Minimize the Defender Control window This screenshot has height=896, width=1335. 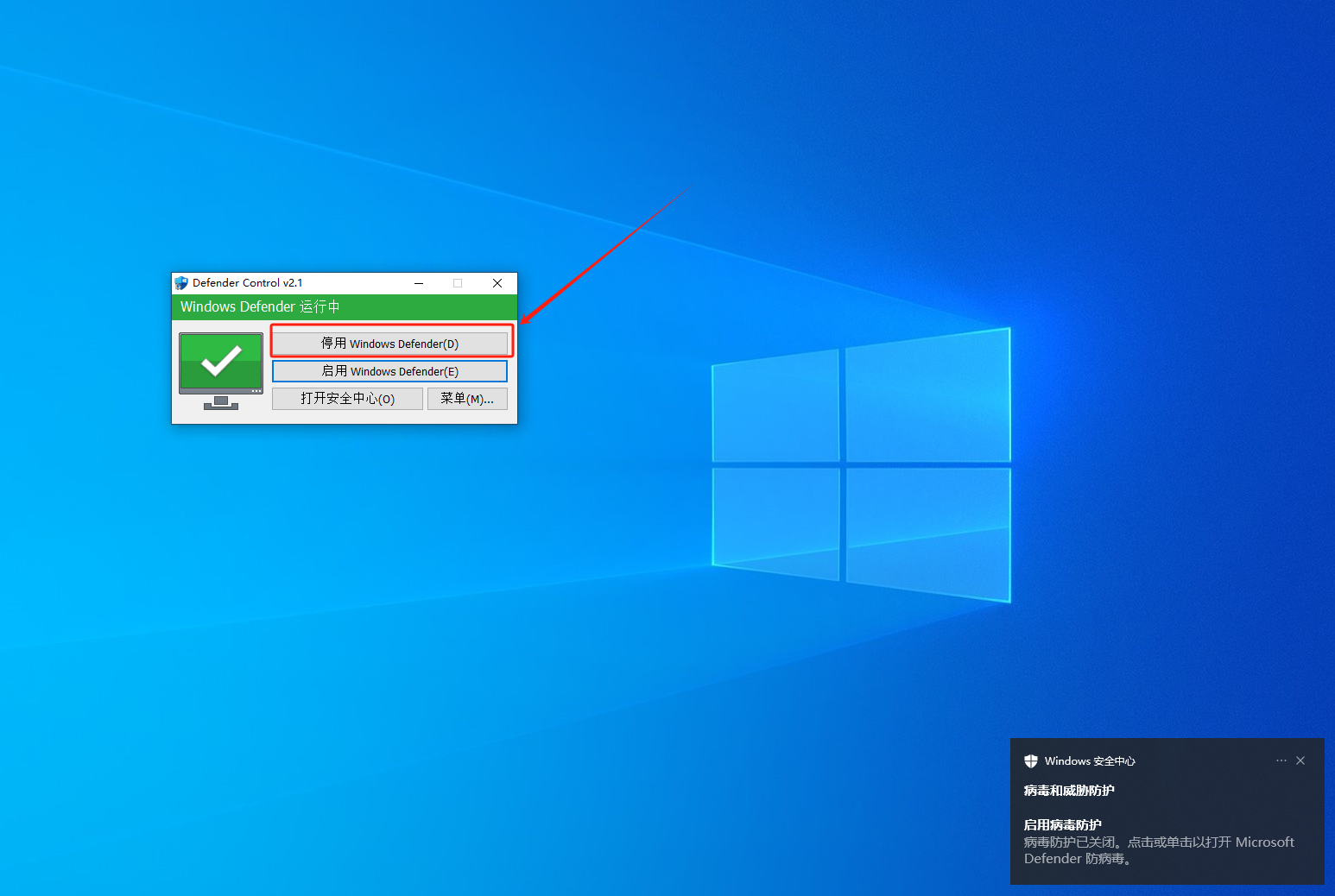419,283
